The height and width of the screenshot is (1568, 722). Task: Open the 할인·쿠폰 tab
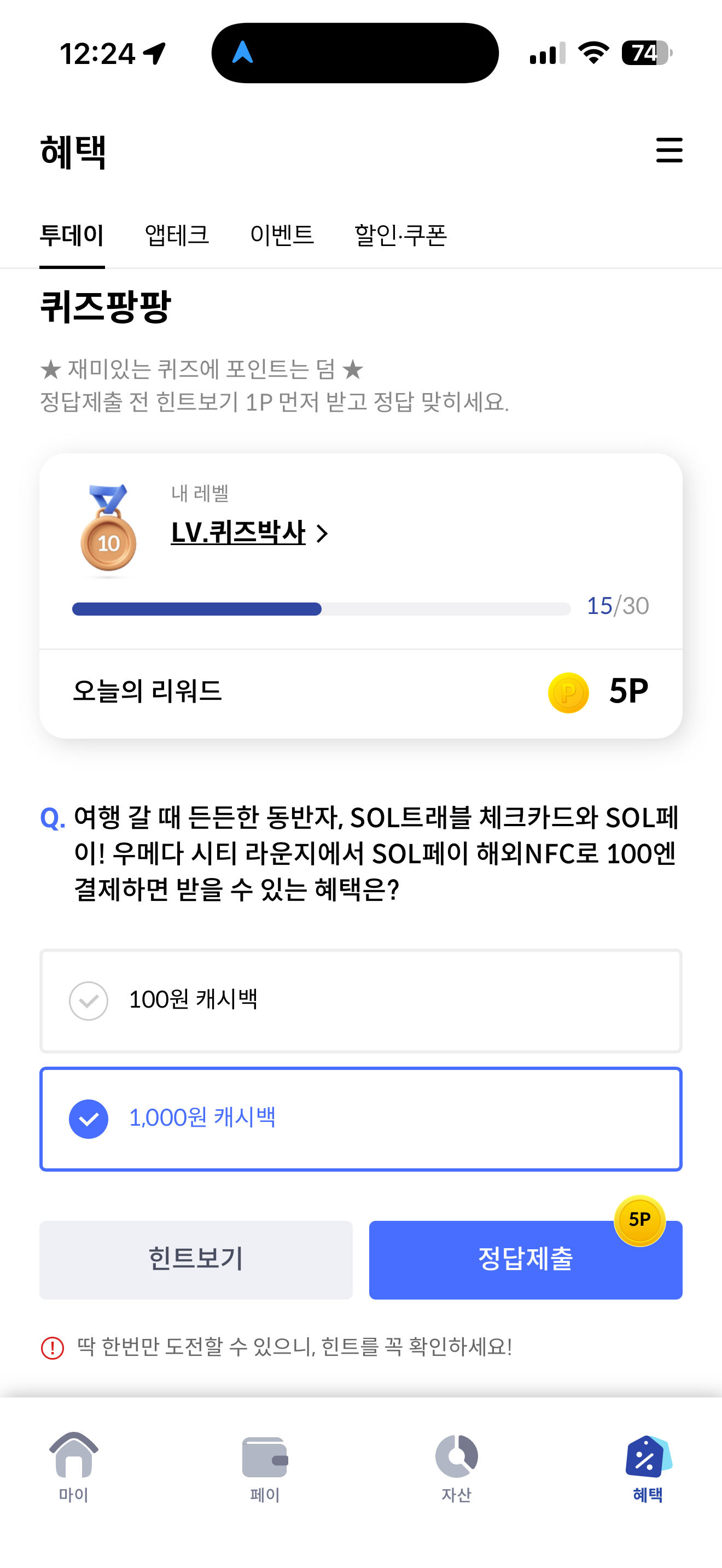pos(400,235)
